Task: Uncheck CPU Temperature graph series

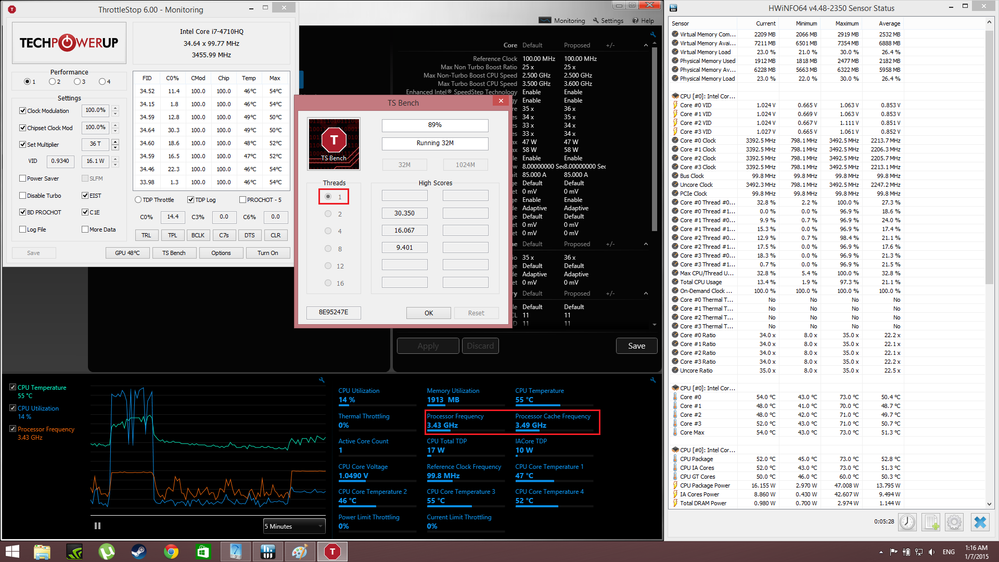Action: [x=13, y=387]
